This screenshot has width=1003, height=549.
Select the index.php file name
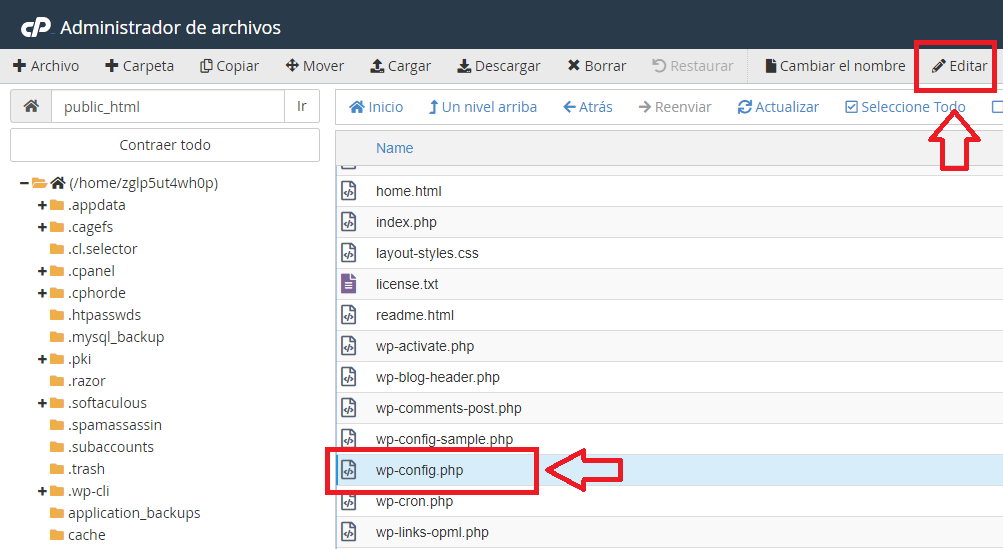click(x=406, y=222)
